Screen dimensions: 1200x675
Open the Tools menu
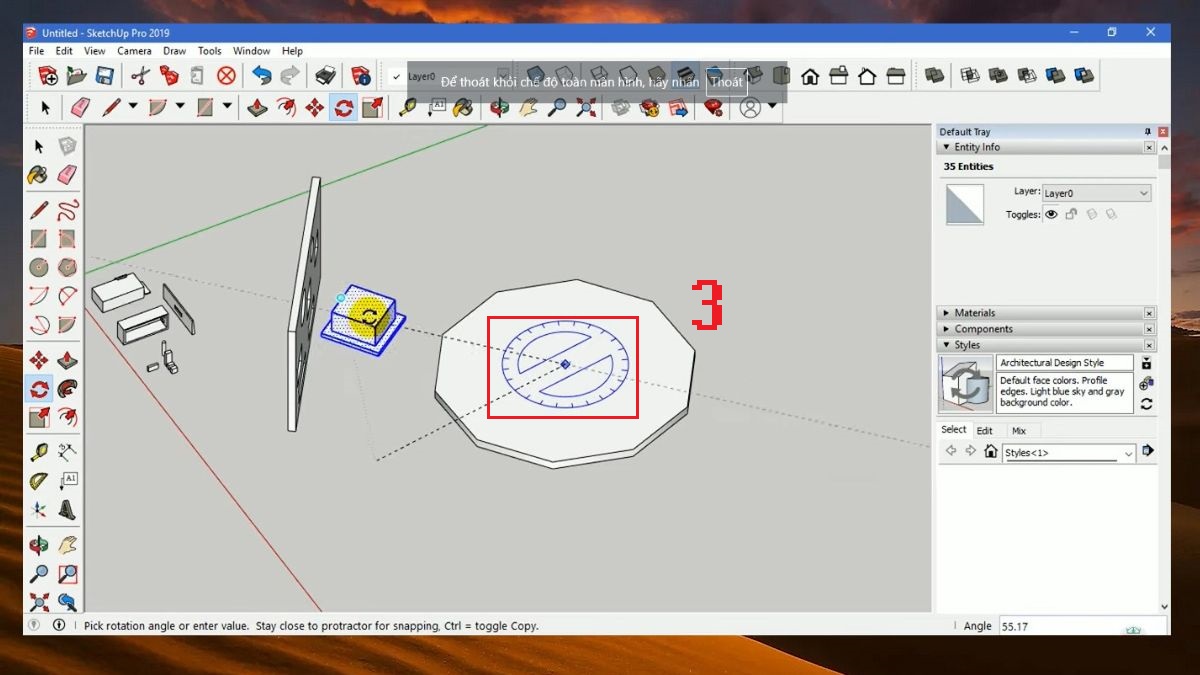tap(209, 51)
